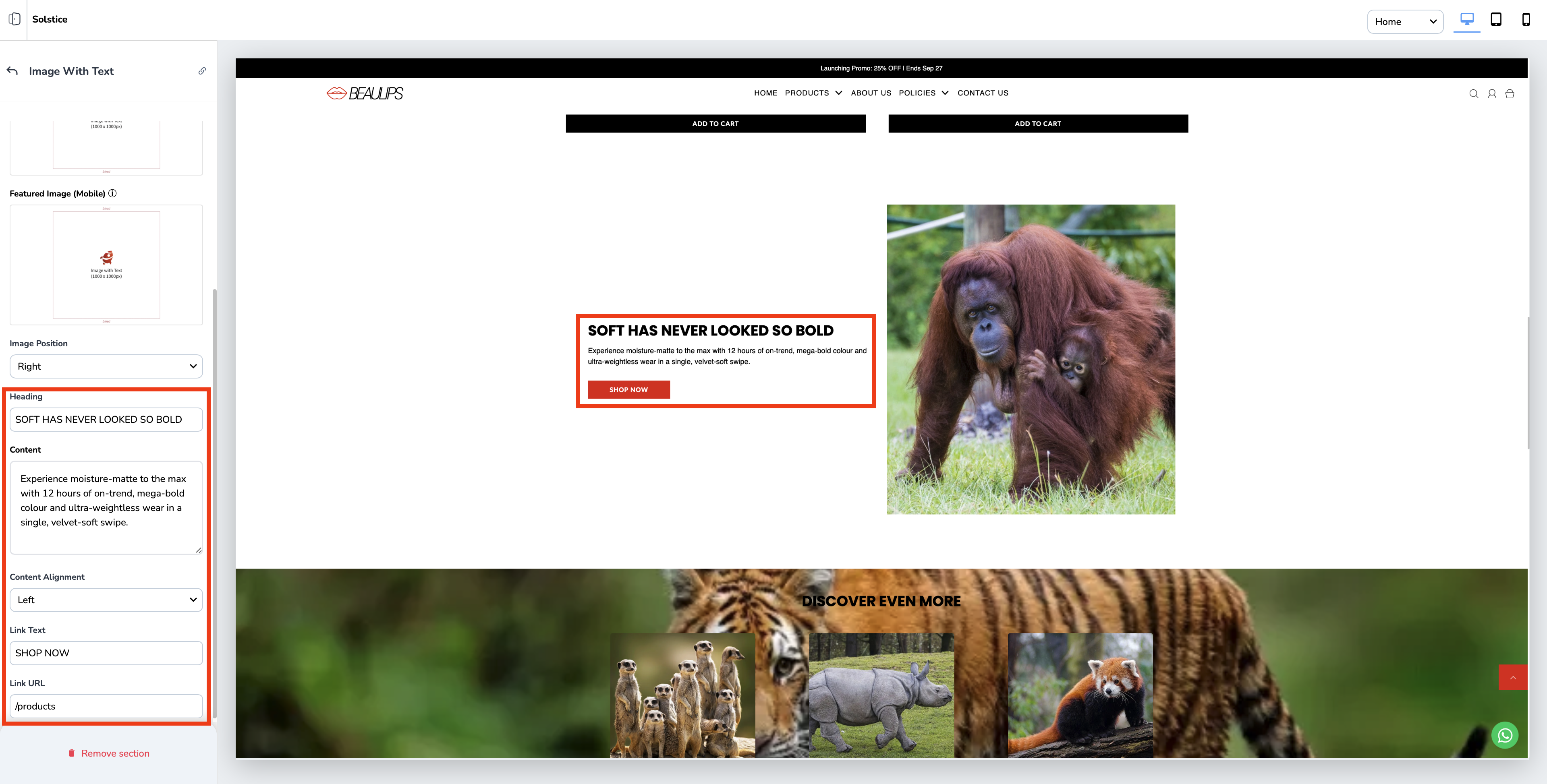Click the Featured Image info icon
This screenshot has width=1547, height=784.
[x=112, y=193]
